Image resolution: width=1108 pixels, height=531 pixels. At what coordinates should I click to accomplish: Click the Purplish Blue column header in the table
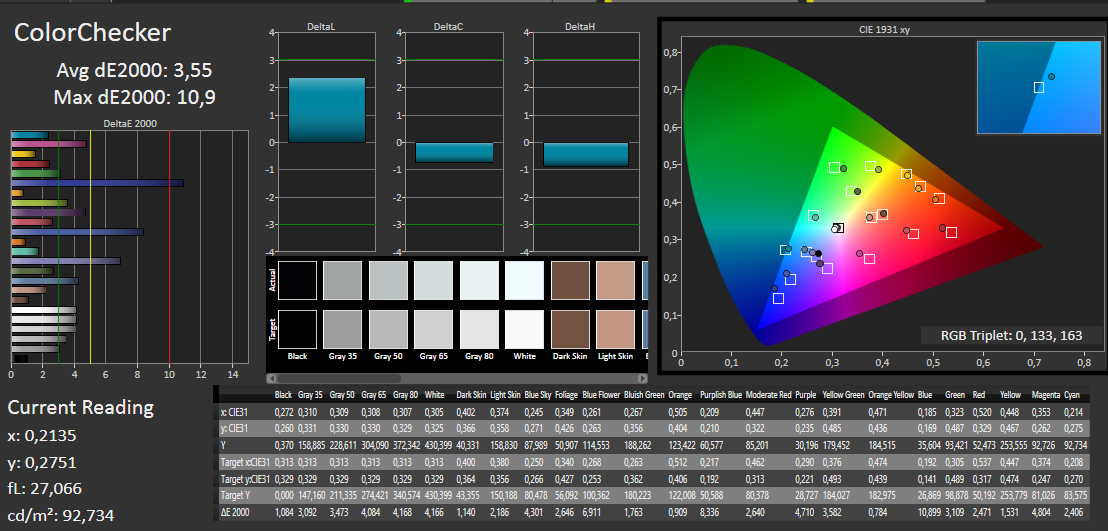click(720, 396)
